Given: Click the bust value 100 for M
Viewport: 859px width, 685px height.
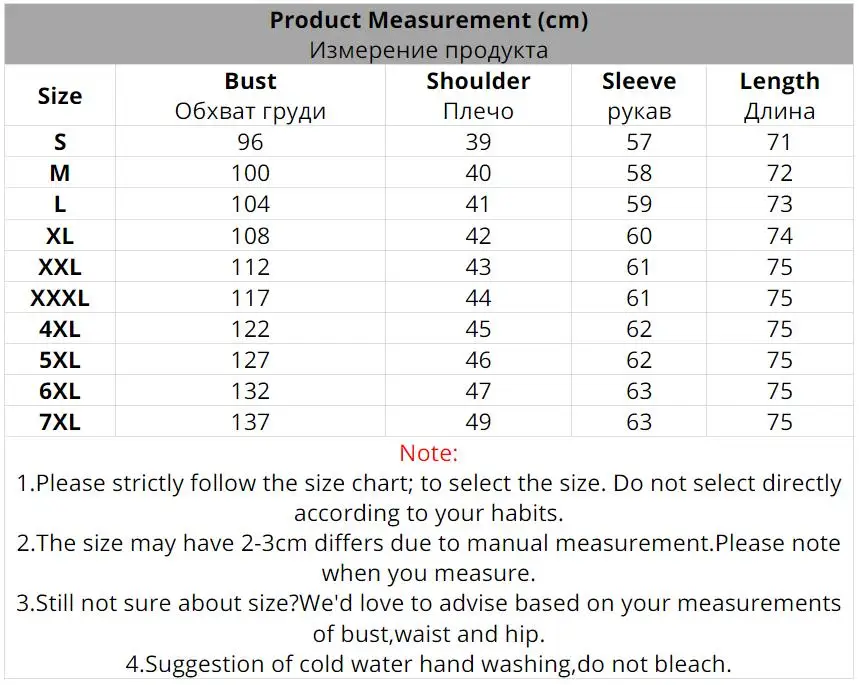Looking at the screenshot, I should pos(250,173).
